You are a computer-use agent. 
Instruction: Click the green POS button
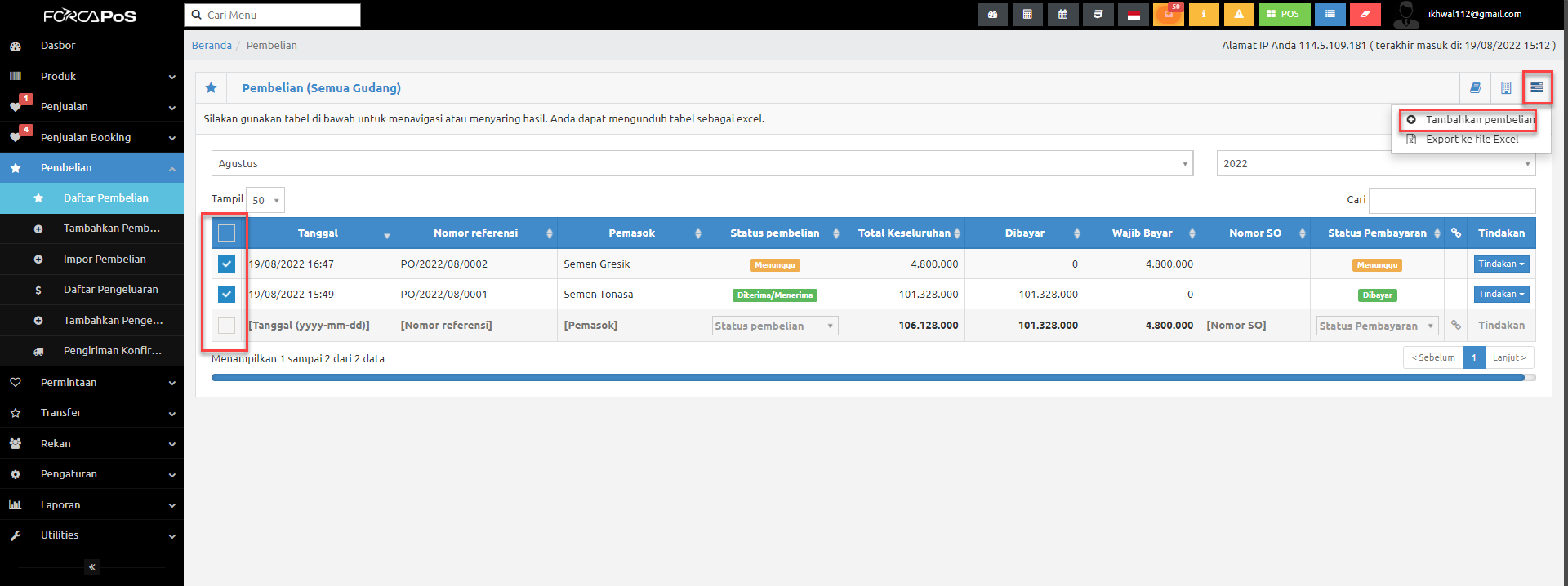point(1285,15)
